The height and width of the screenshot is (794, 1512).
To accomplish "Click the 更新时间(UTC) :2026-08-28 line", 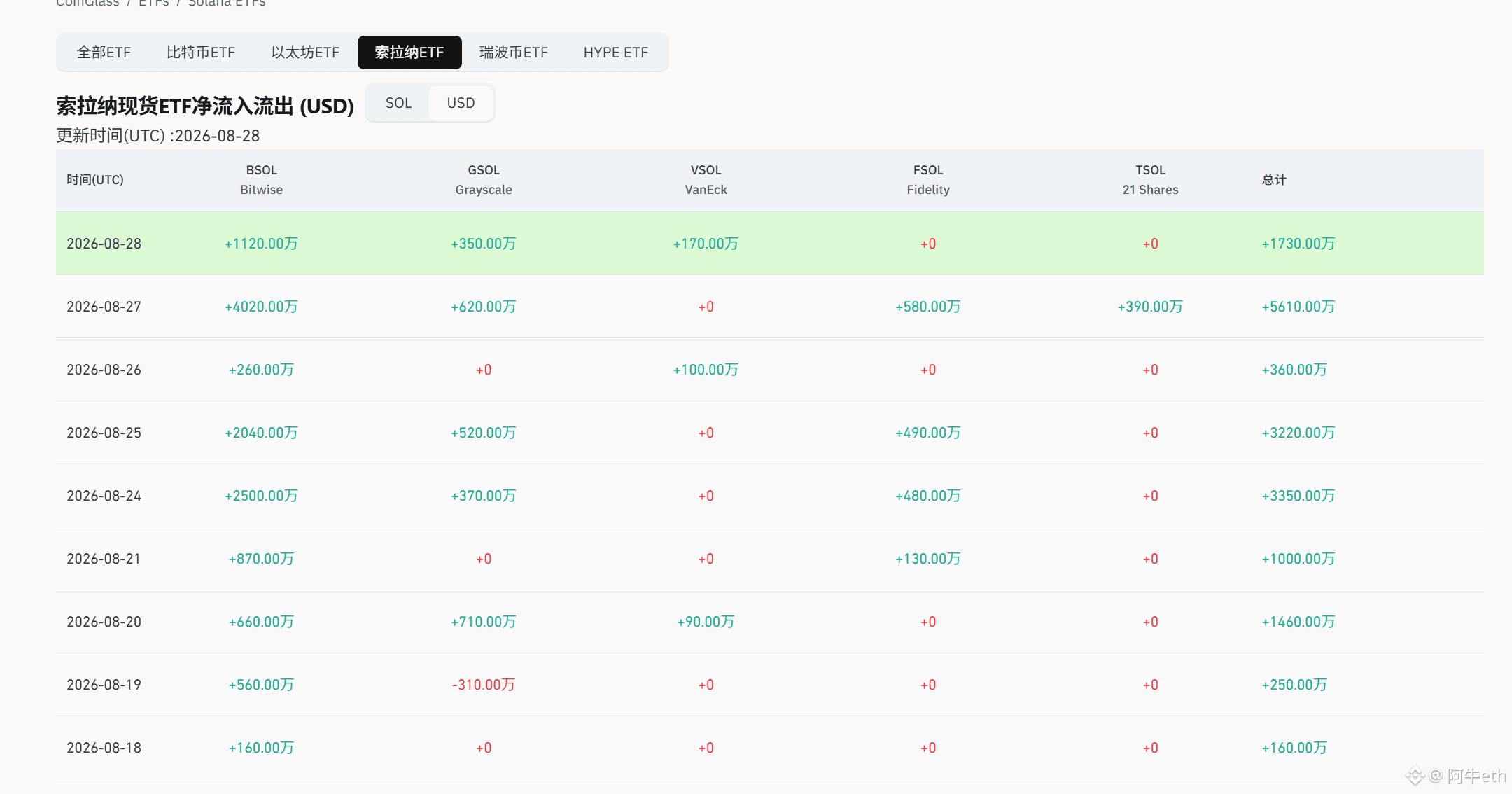I will (158, 136).
